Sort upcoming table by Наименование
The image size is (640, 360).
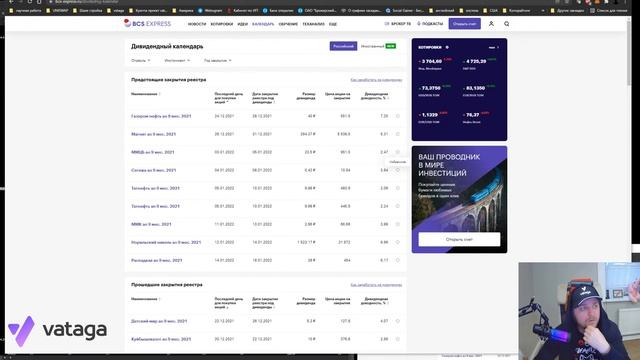(x=146, y=94)
